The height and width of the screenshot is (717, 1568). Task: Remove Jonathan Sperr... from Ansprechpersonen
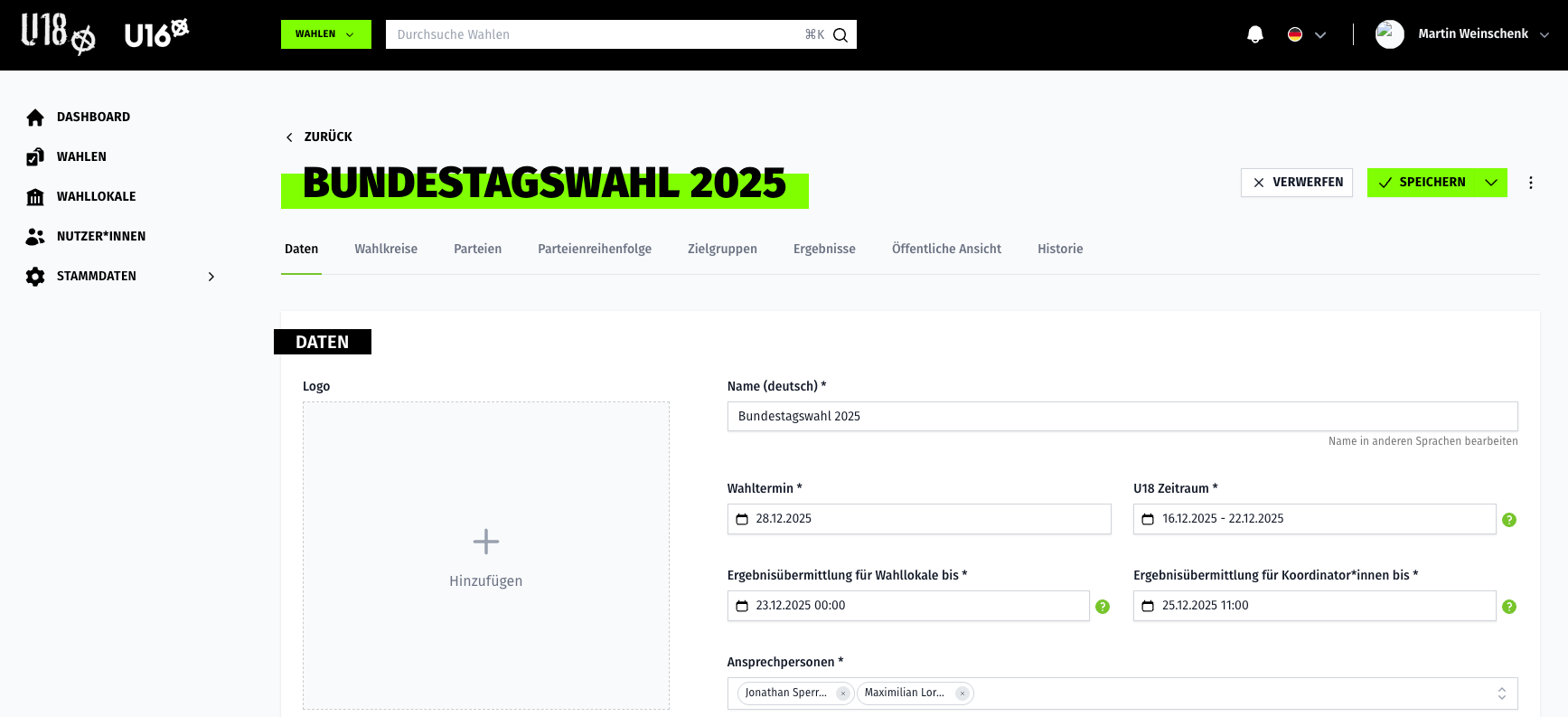(842, 693)
